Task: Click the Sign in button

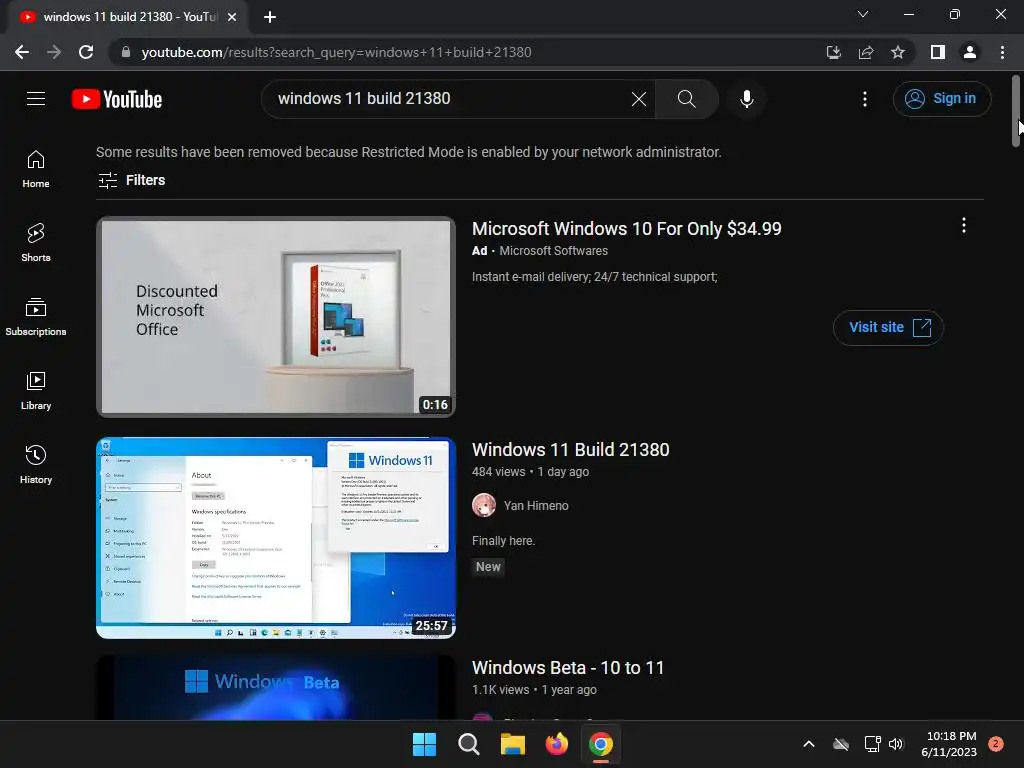Action: click(942, 99)
